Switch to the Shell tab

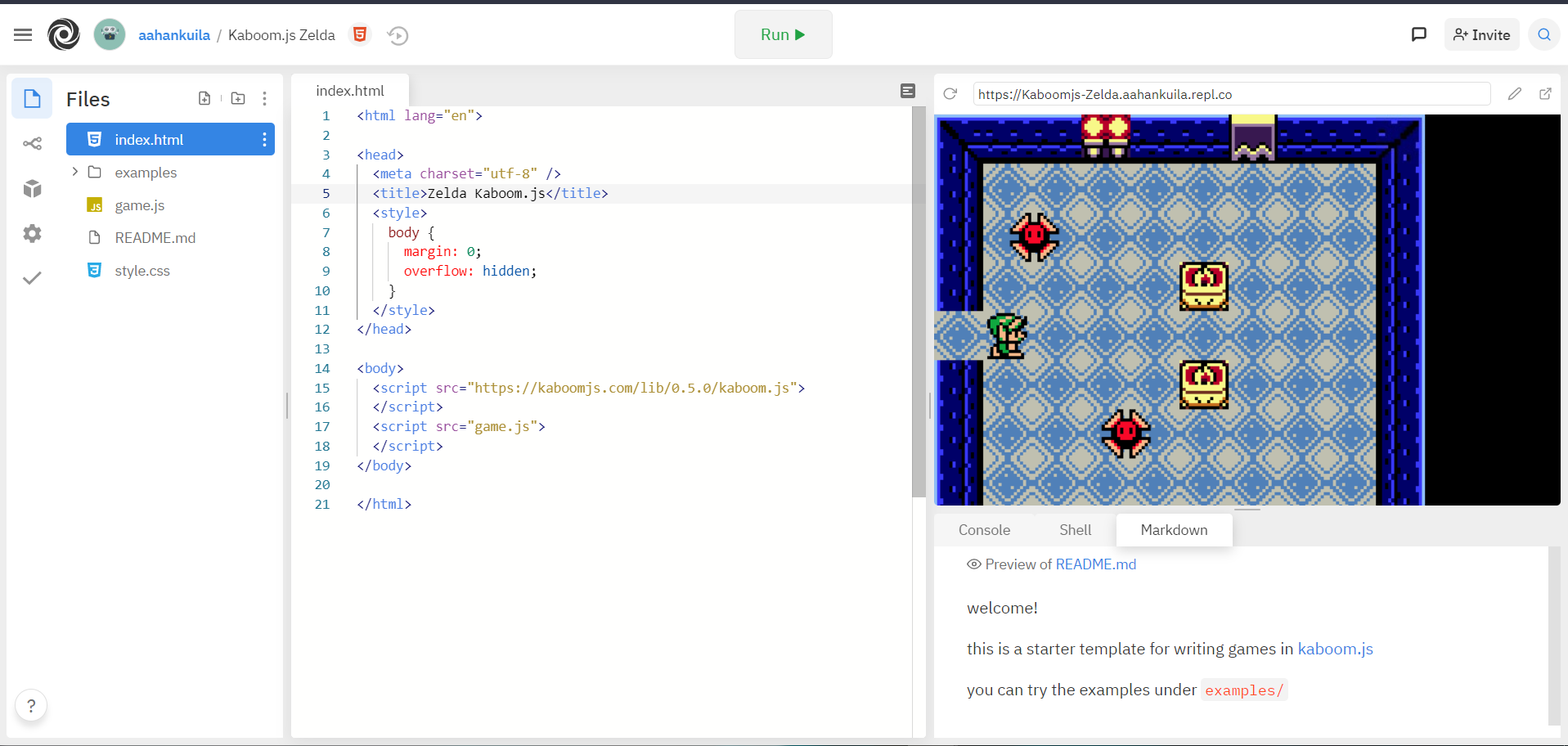1075,530
